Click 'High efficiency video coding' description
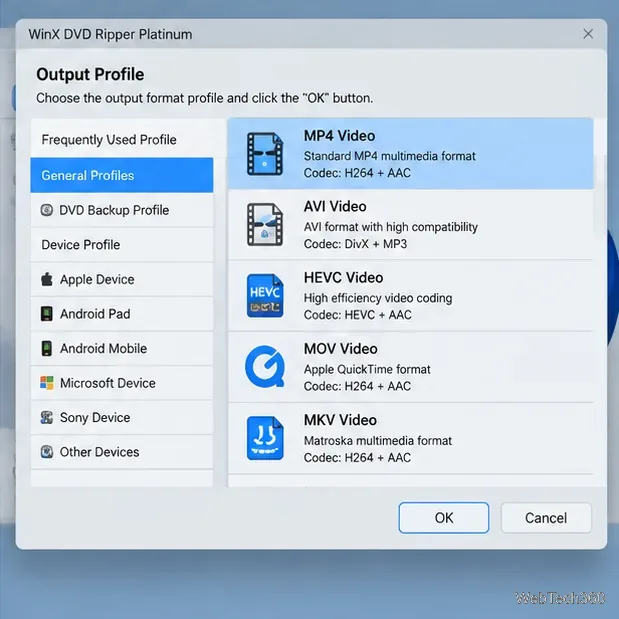 378,298
